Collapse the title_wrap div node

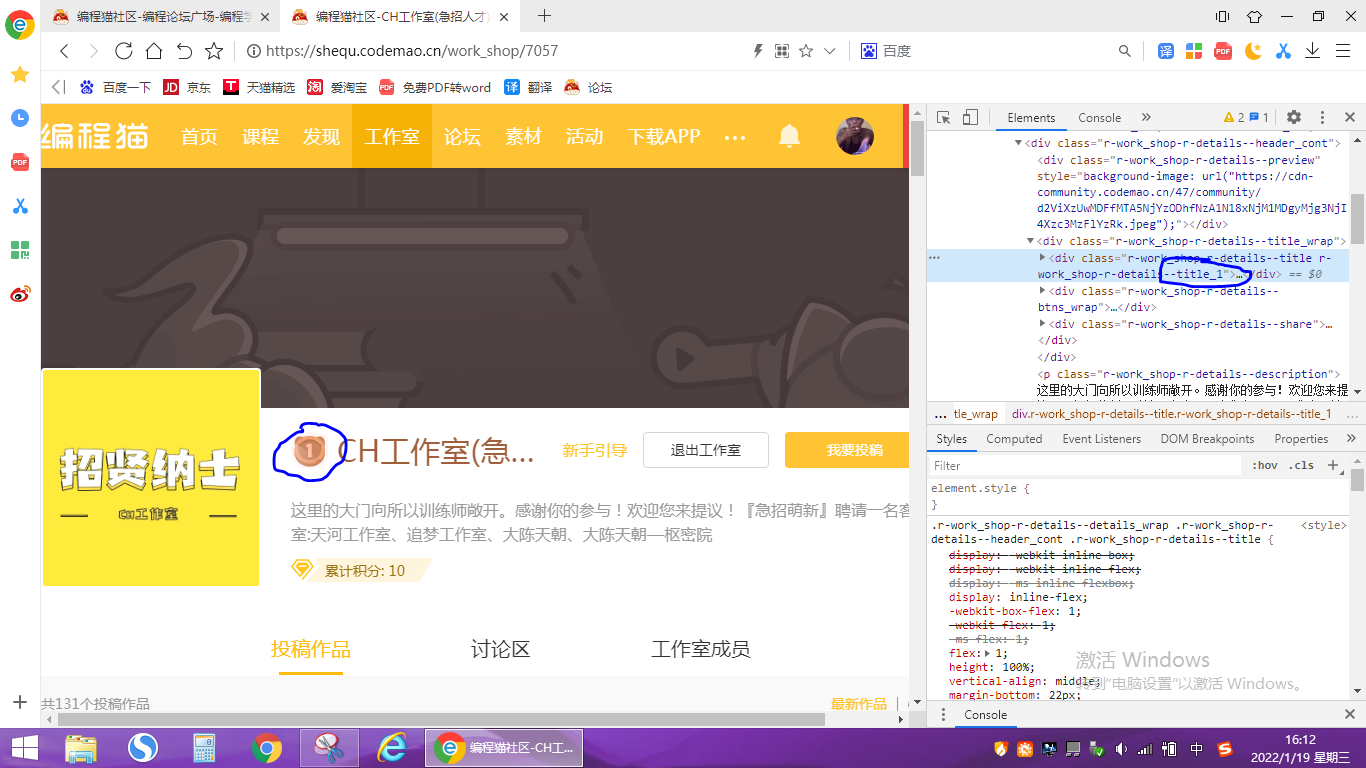[x=1031, y=241]
